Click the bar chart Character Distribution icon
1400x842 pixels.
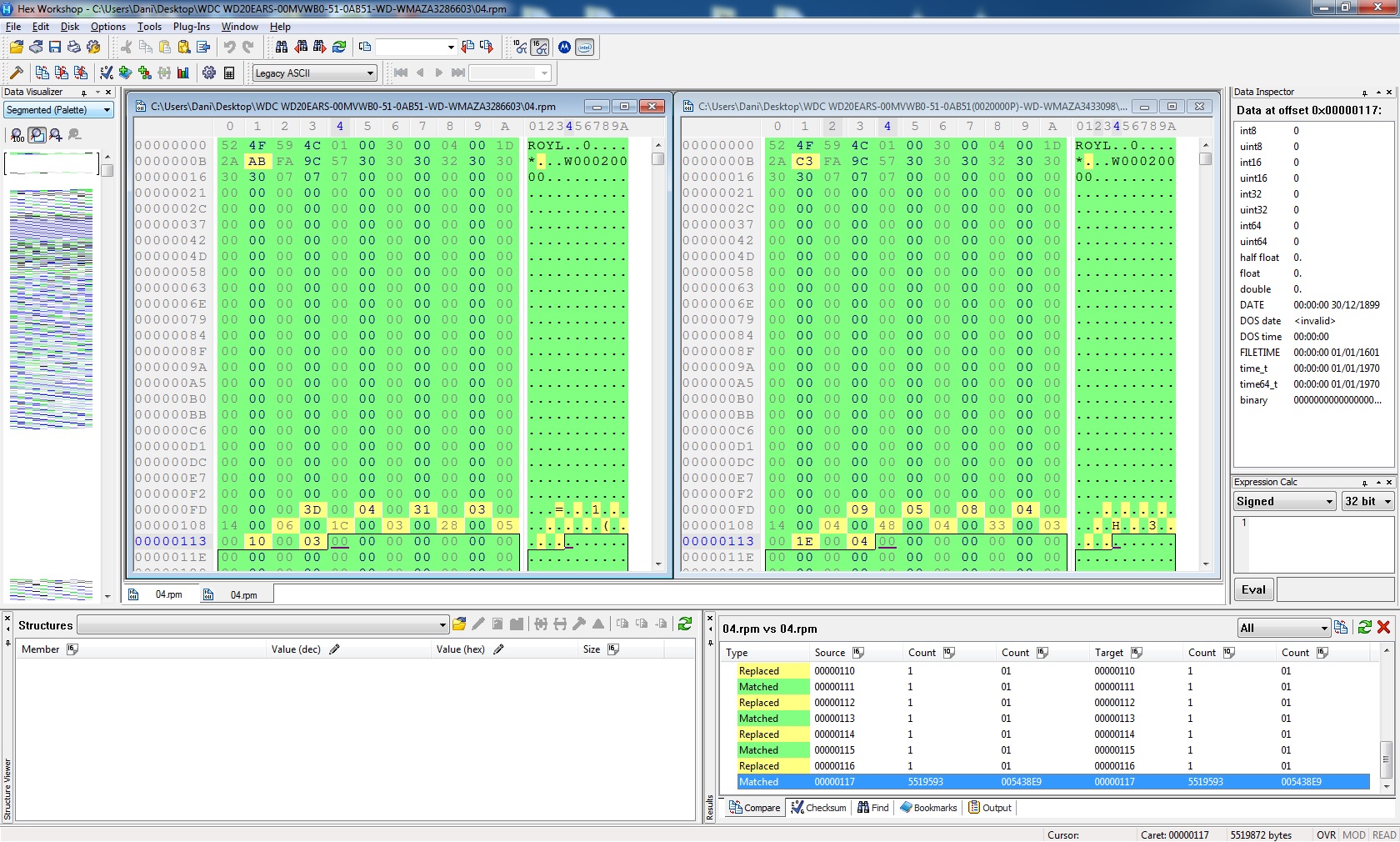pos(183,73)
